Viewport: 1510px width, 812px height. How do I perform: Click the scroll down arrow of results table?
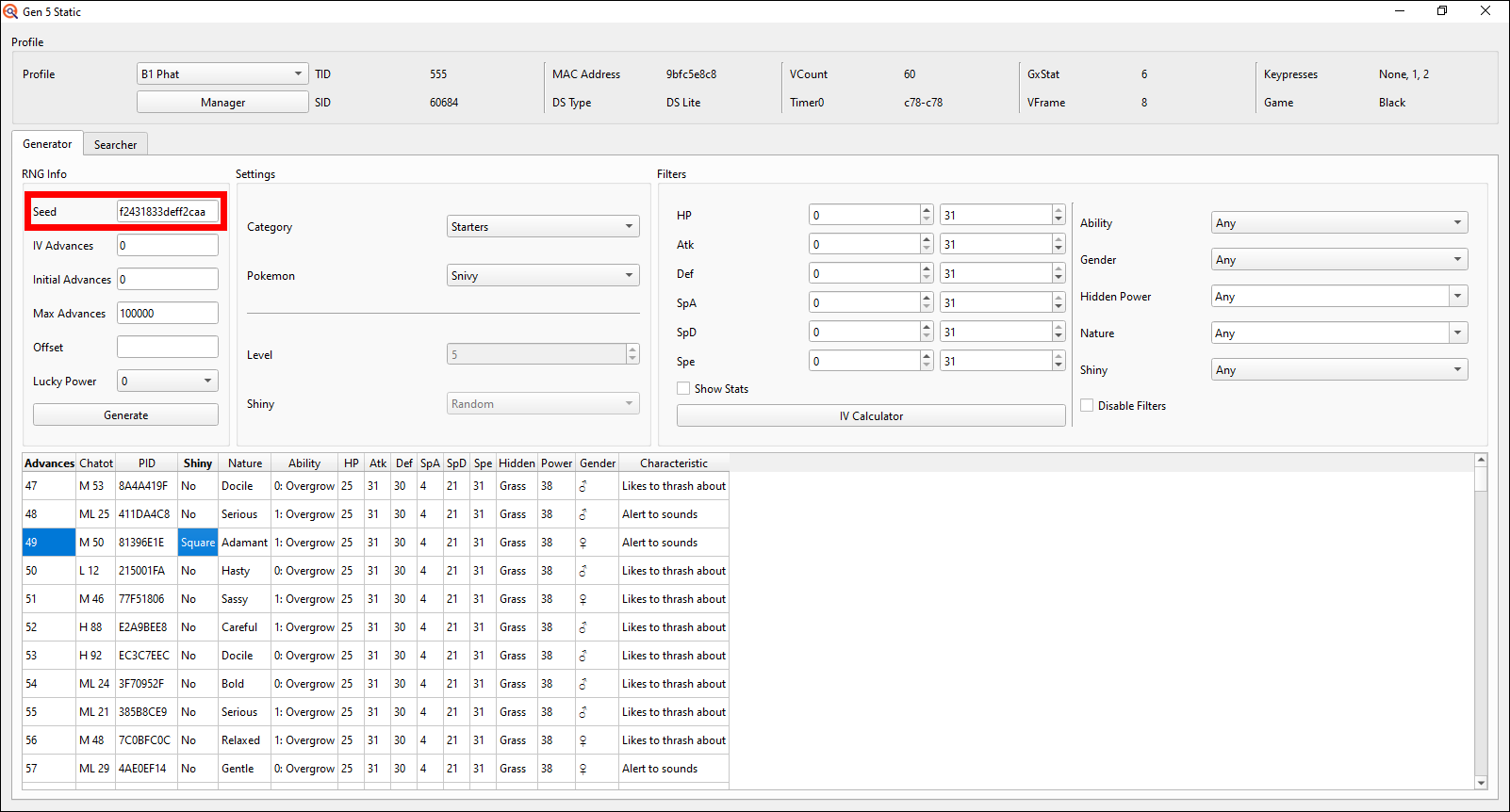(x=1481, y=783)
